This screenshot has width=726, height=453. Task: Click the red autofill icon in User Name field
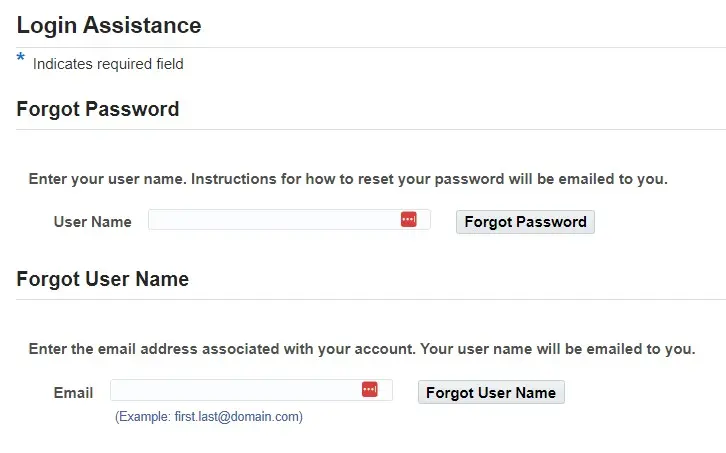click(408, 220)
